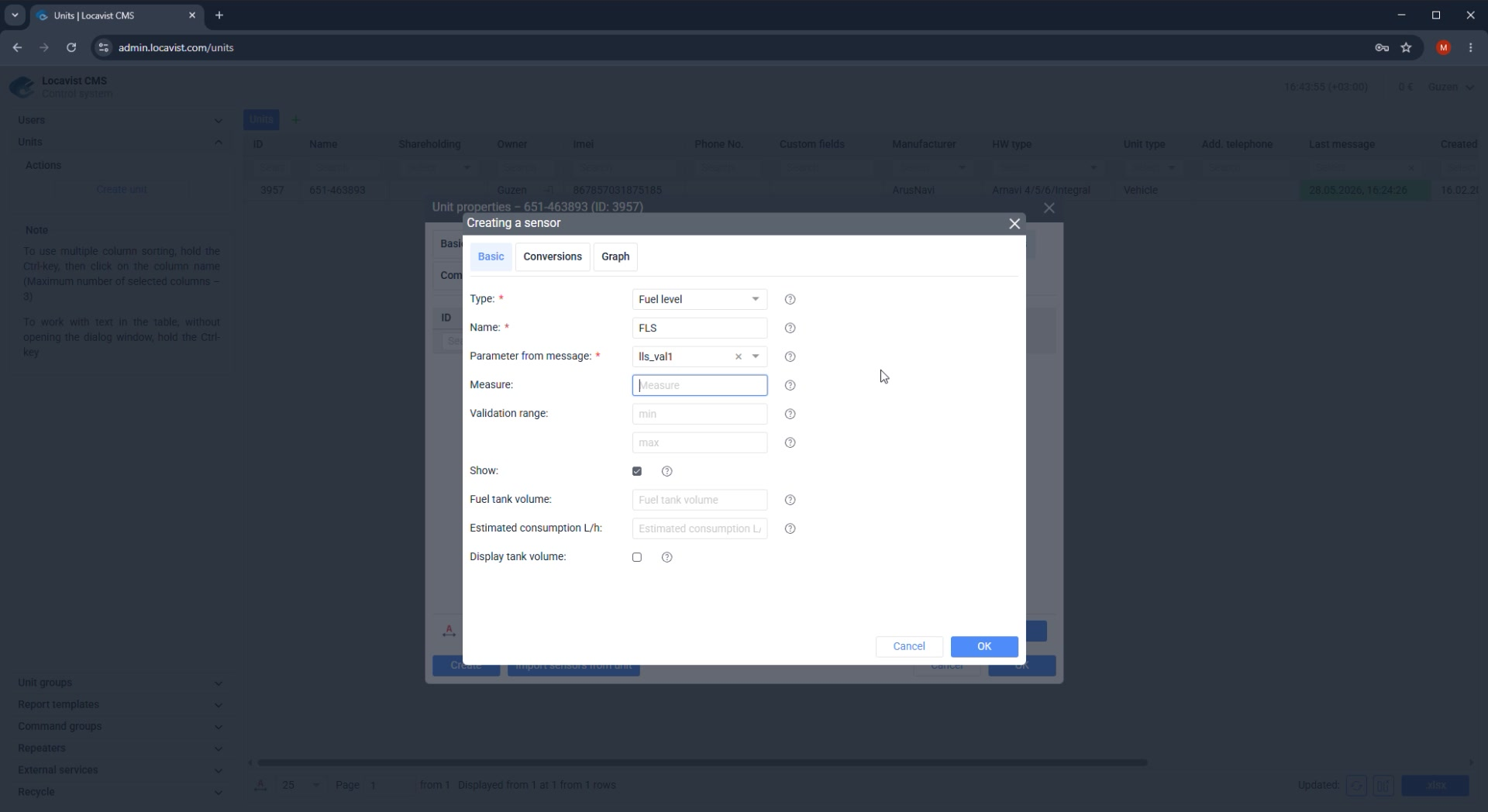The height and width of the screenshot is (812, 1488).
Task: Open Chrome three-dot menu
Action: [1470, 47]
